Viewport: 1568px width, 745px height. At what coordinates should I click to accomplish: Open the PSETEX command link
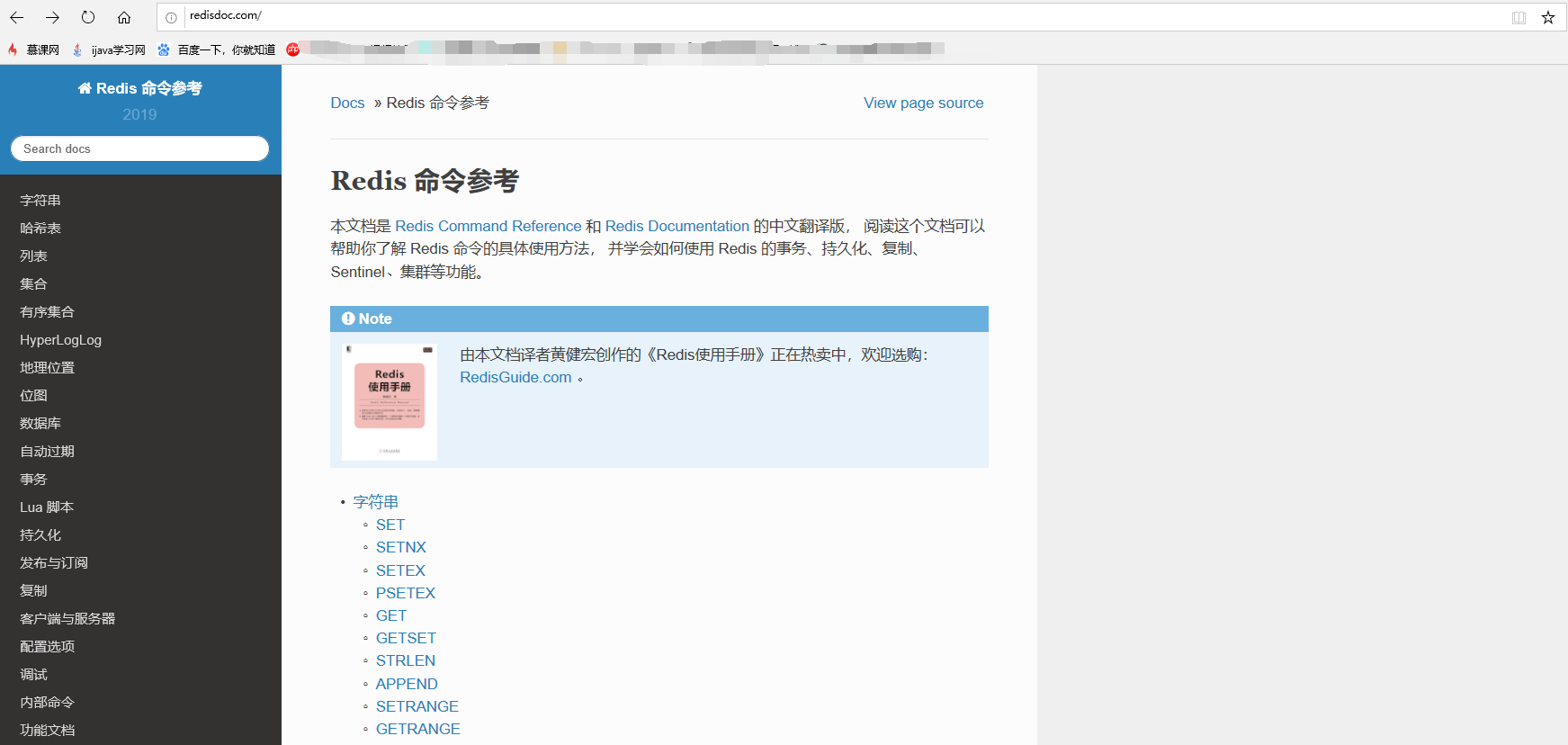pyautogui.click(x=406, y=593)
